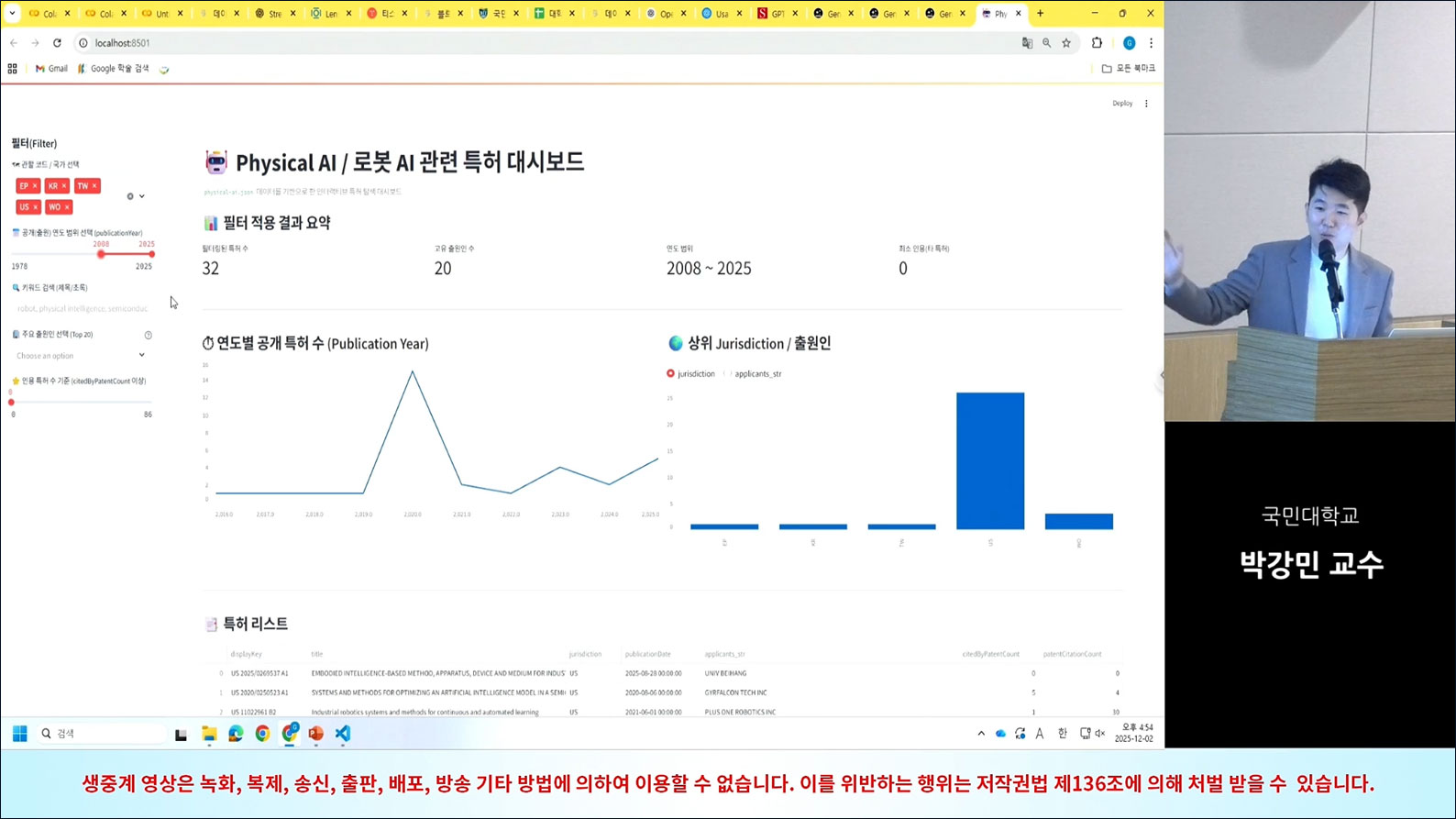Switch to the Stre browser tab
Screen dimensions: 1456x819
272,14
